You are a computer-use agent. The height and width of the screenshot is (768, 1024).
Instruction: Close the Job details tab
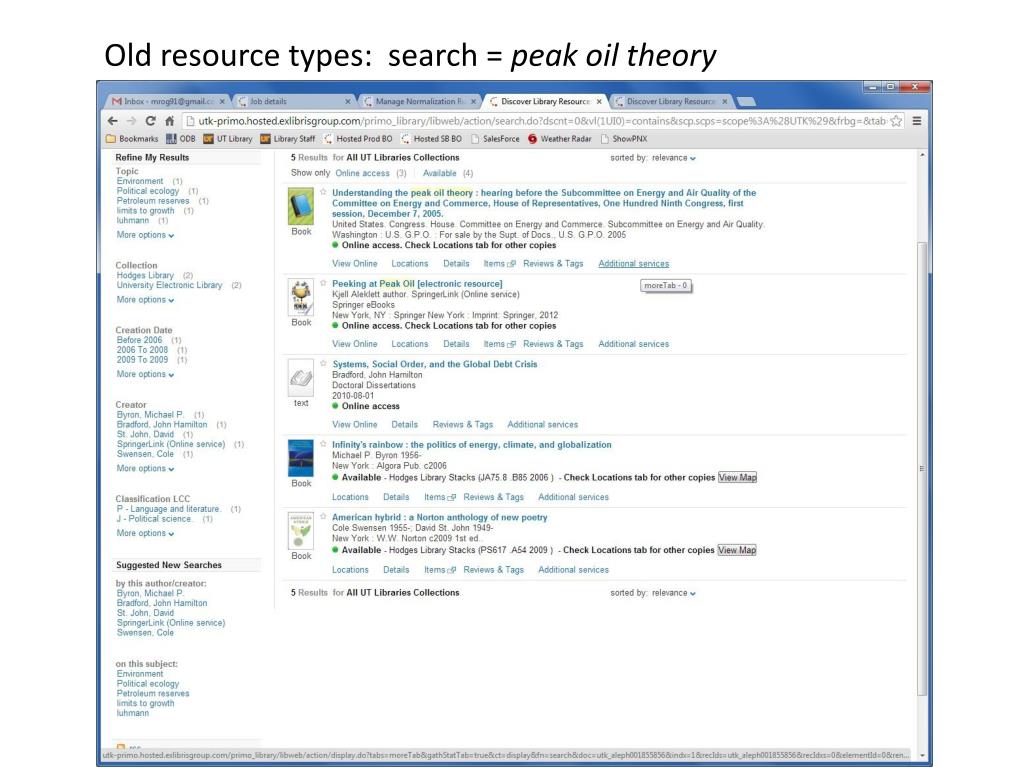pos(347,102)
